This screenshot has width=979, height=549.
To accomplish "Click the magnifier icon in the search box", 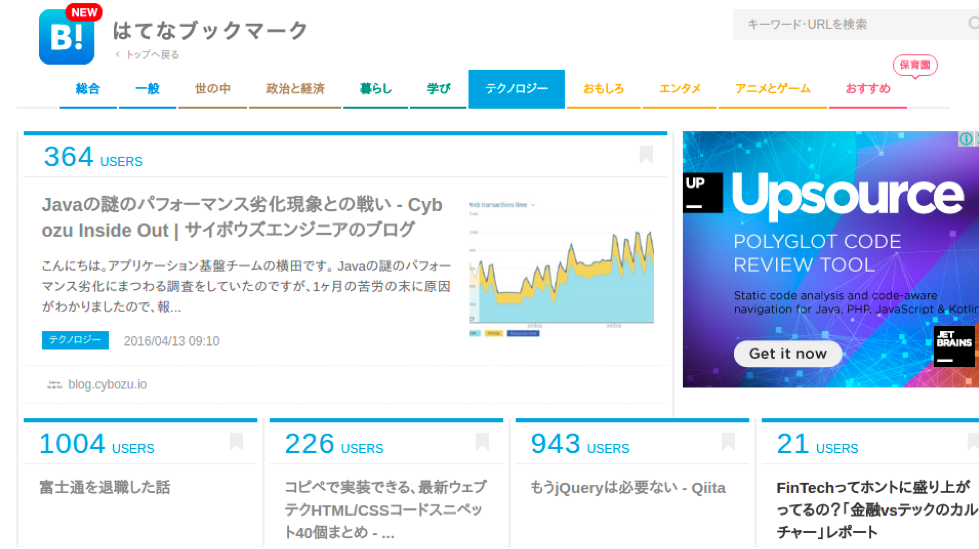I will (x=973, y=24).
